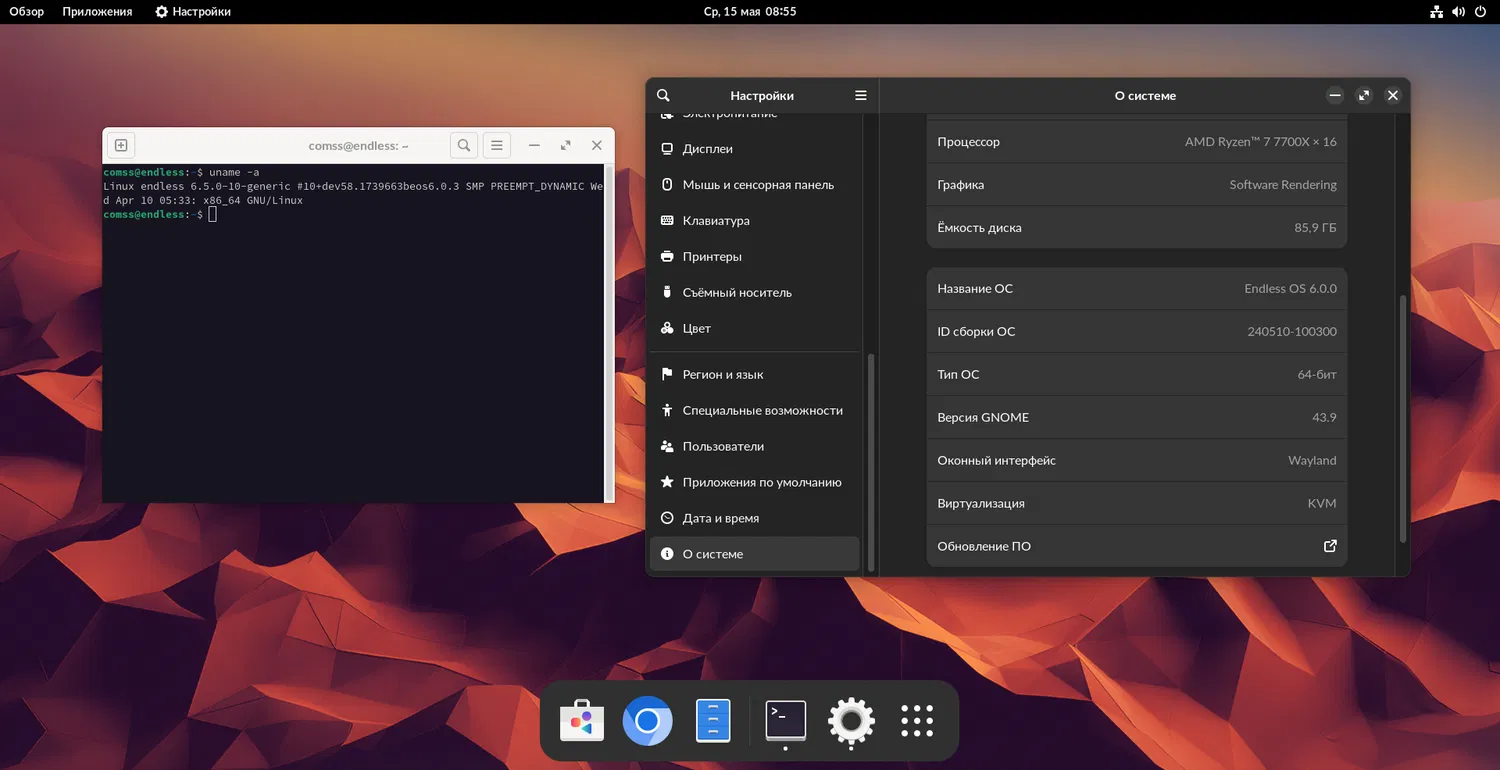Open the Files app in dock
Image resolution: width=1500 pixels, height=770 pixels.
coord(713,721)
